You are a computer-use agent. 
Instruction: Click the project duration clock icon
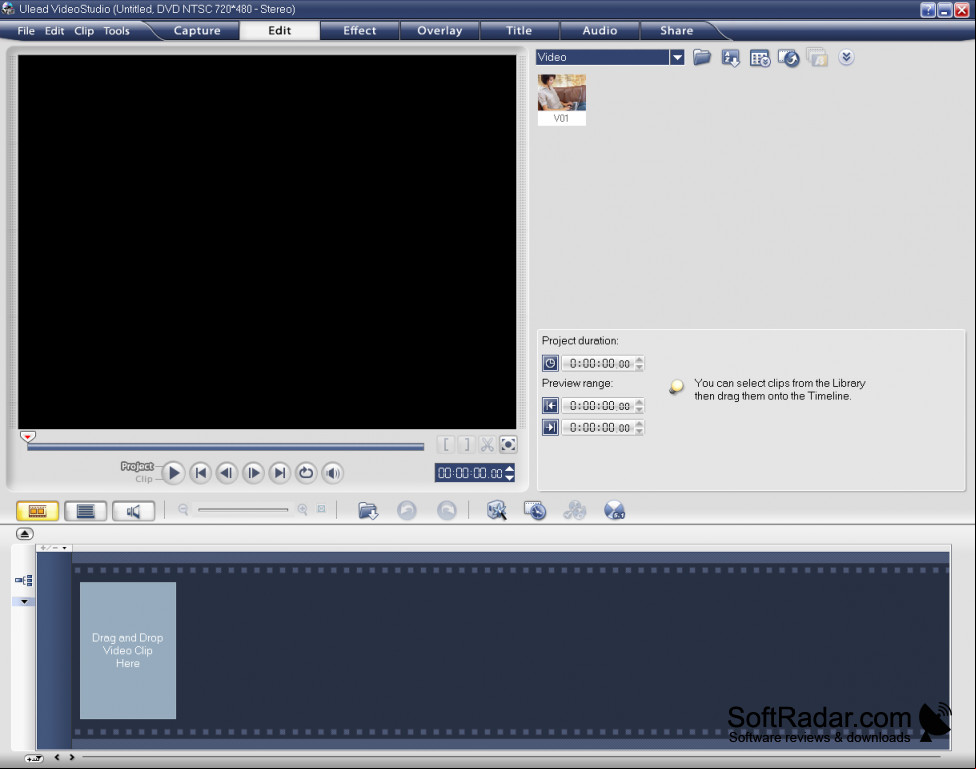coord(550,363)
